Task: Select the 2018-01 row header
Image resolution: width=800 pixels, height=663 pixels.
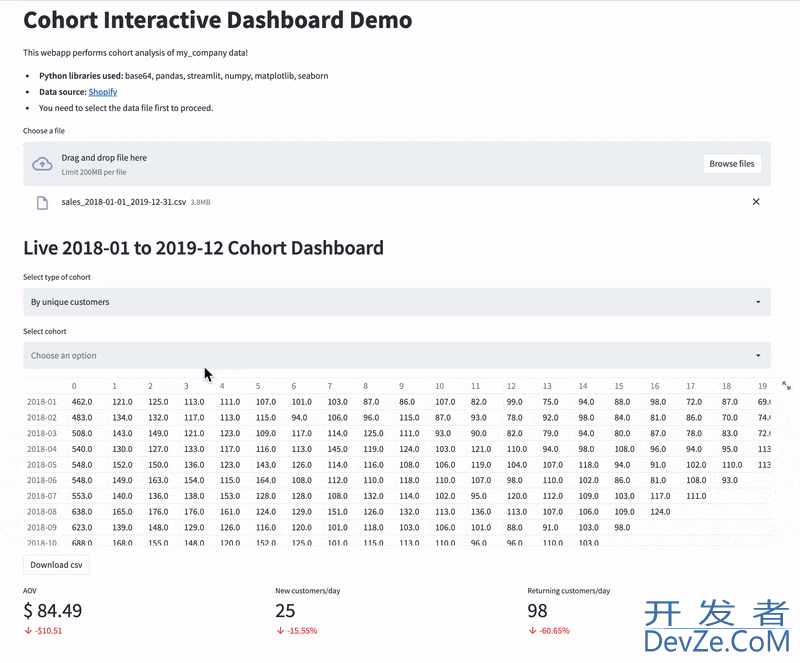Action: tap(42, 402)
